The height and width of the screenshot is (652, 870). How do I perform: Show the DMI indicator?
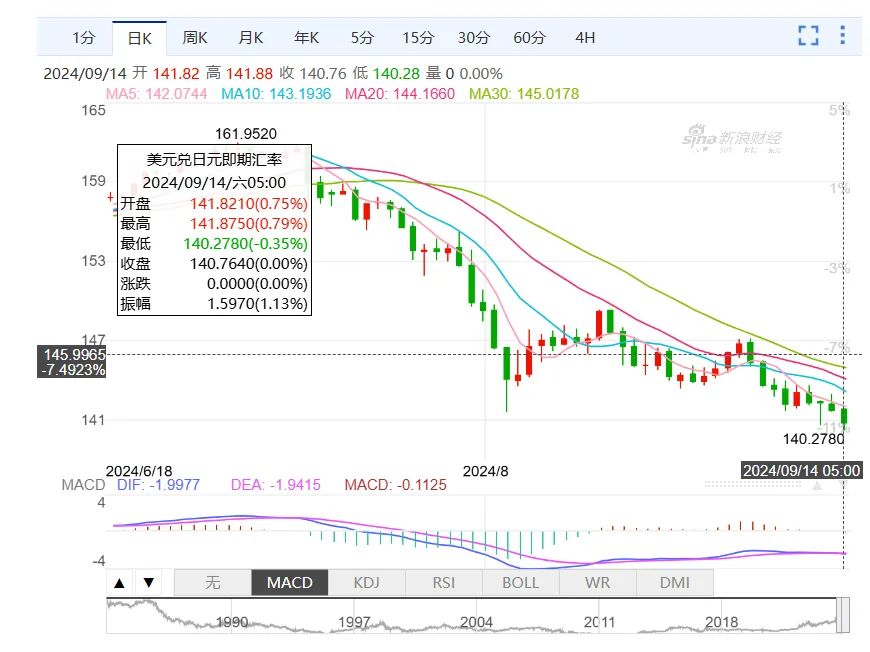(x=675, y=583)
